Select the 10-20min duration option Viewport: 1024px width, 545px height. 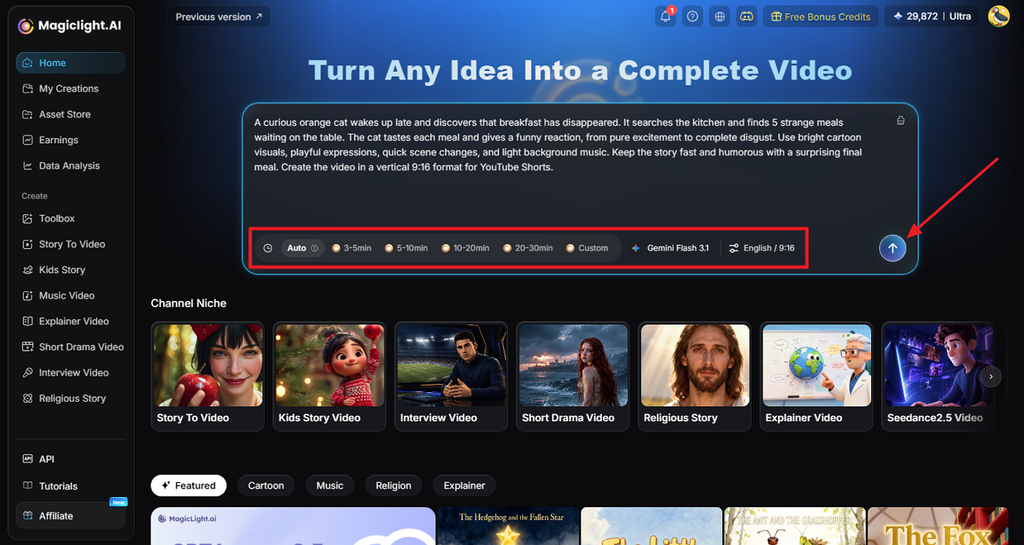(465, 248)
